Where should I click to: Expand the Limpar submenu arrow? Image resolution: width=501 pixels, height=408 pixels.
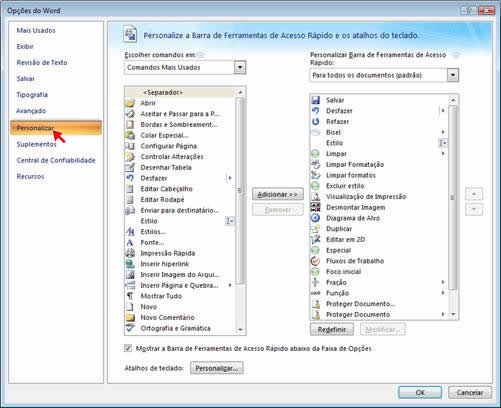click(443, 154)
